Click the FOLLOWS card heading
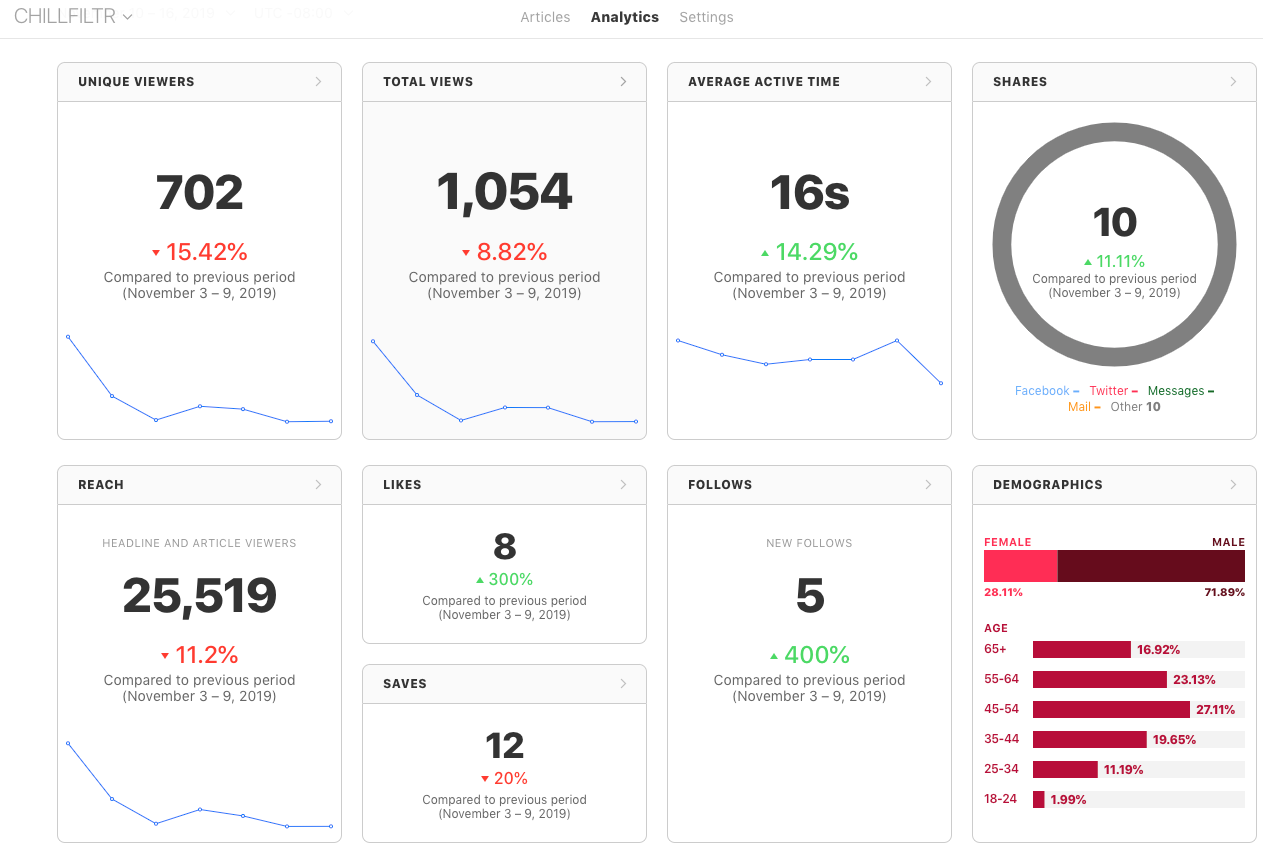This screenshot has width=1263, height=854. coord(720,485)
